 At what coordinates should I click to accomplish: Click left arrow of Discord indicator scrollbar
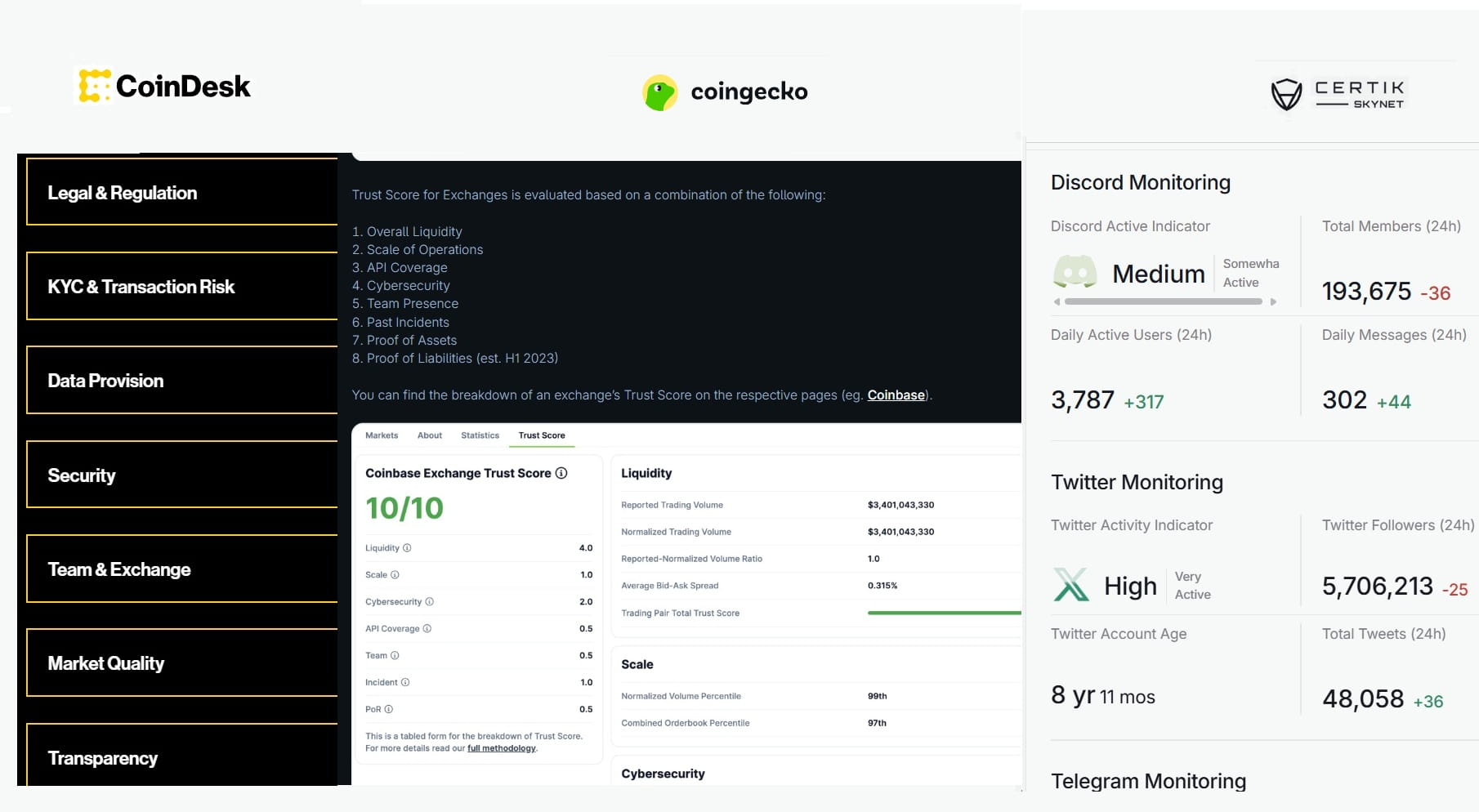pyautogui.click(x=1057, y=302)
